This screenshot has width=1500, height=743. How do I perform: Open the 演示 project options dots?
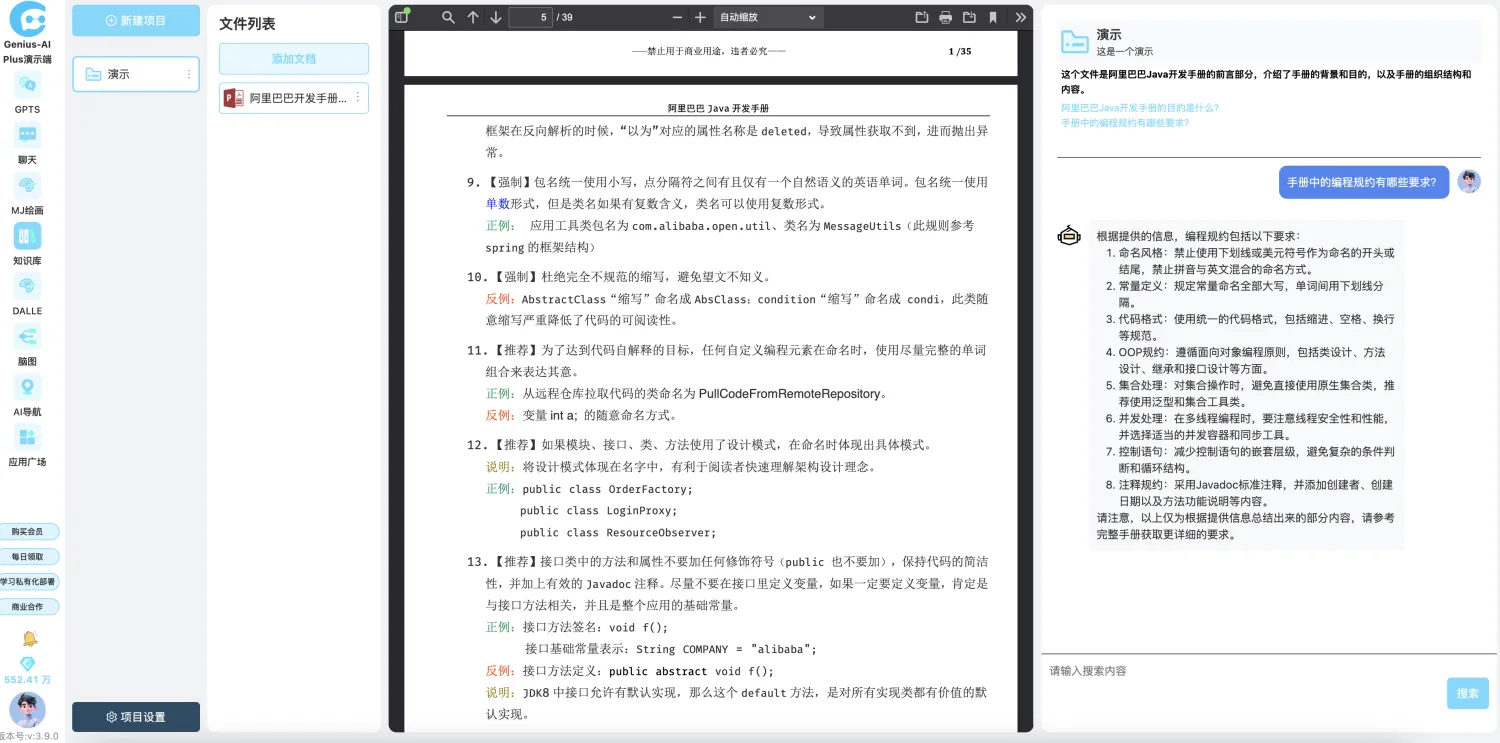click(x=189, y=74)
